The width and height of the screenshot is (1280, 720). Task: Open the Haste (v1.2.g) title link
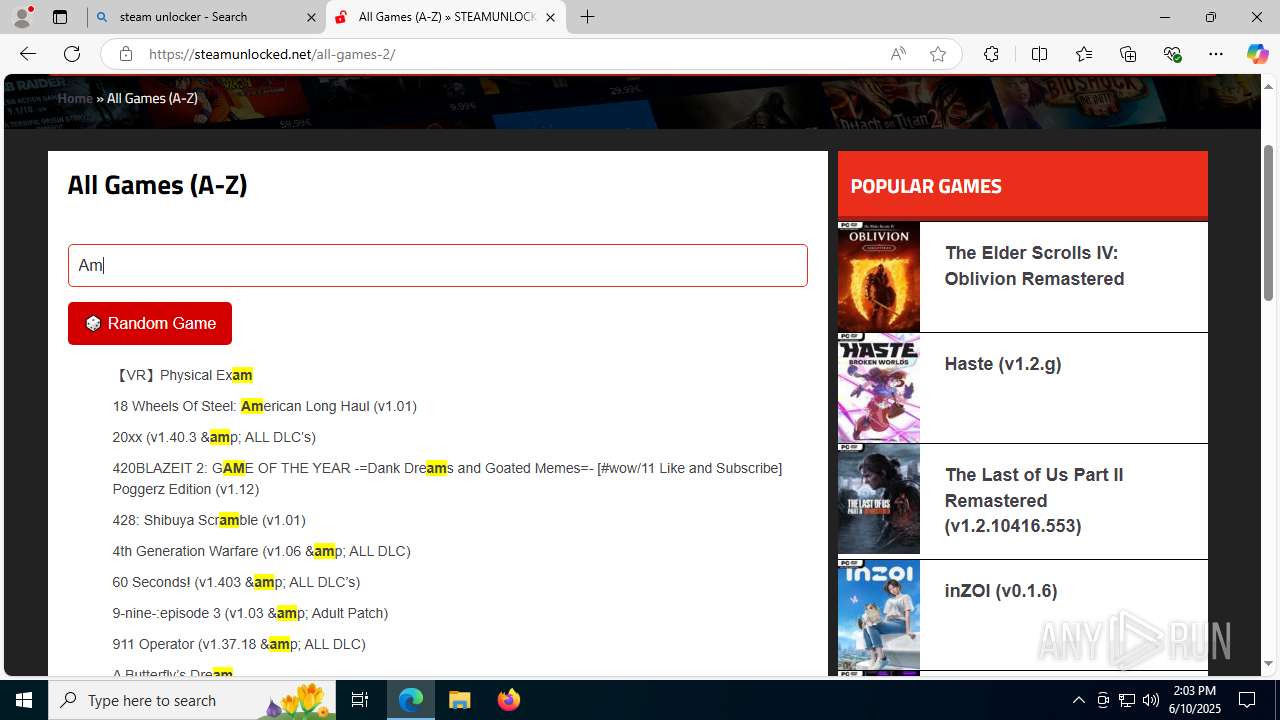click(x=1003, y=364)
